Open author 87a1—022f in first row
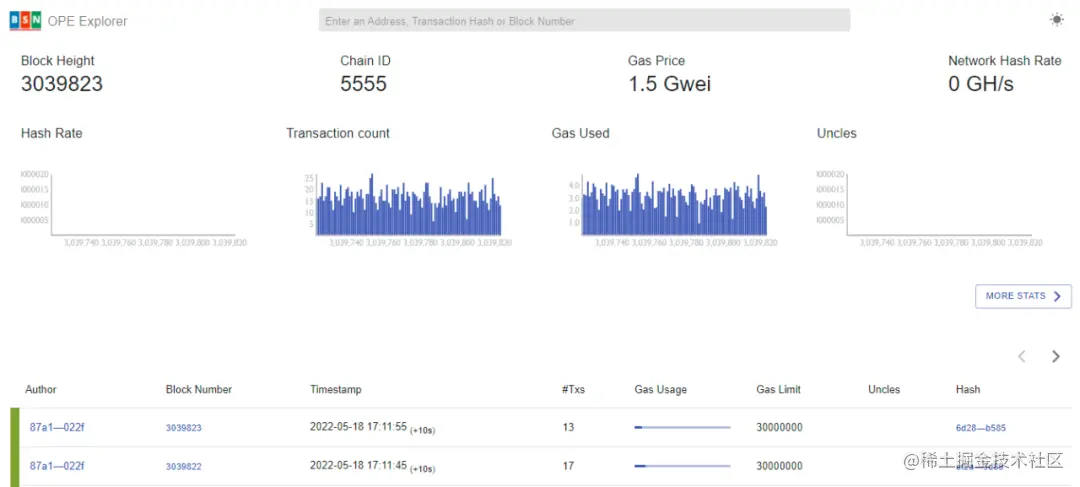Screen dimensions: 1080x487 click(x=57, y=427)
